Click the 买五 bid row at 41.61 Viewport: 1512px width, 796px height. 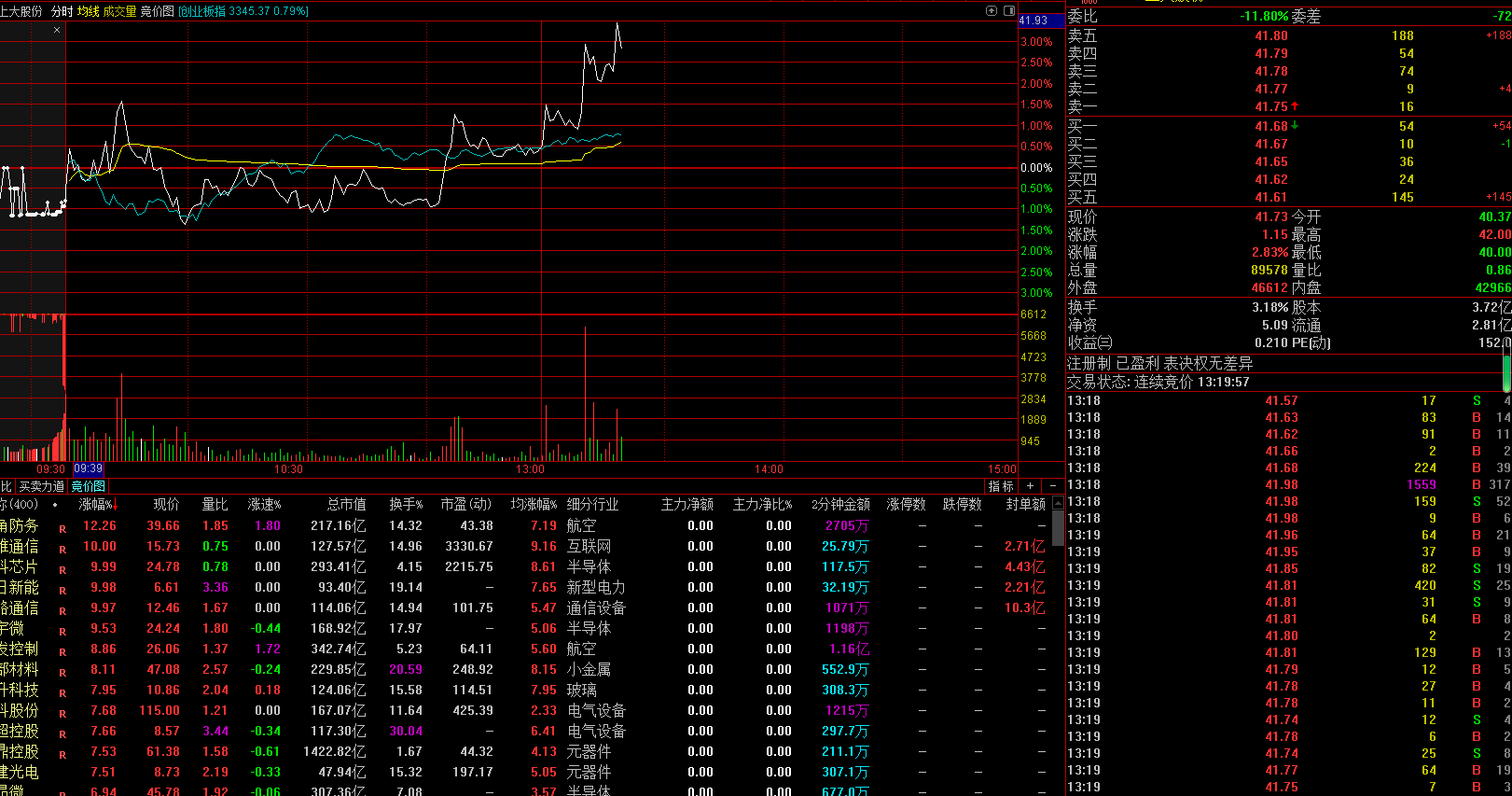[1288, 197]
